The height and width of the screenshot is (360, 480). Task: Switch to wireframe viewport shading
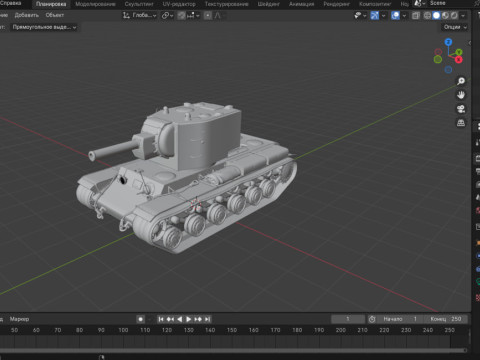coord(427,15)
